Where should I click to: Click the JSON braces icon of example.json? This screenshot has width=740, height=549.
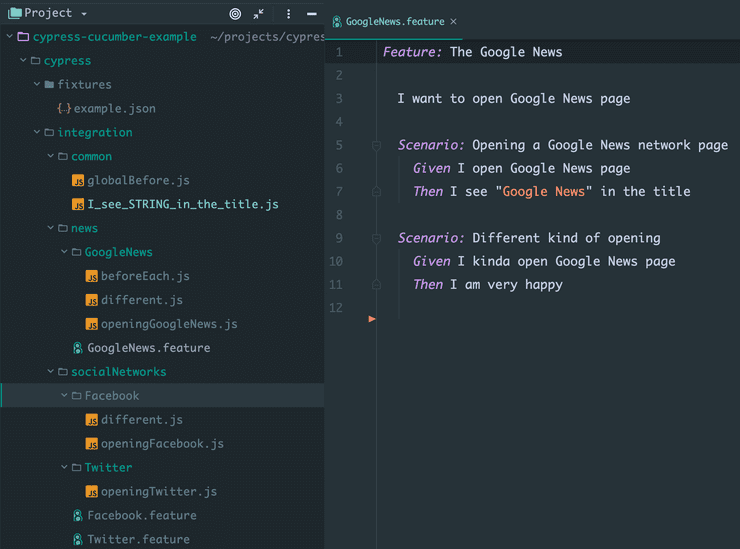[x=64, y=109]
